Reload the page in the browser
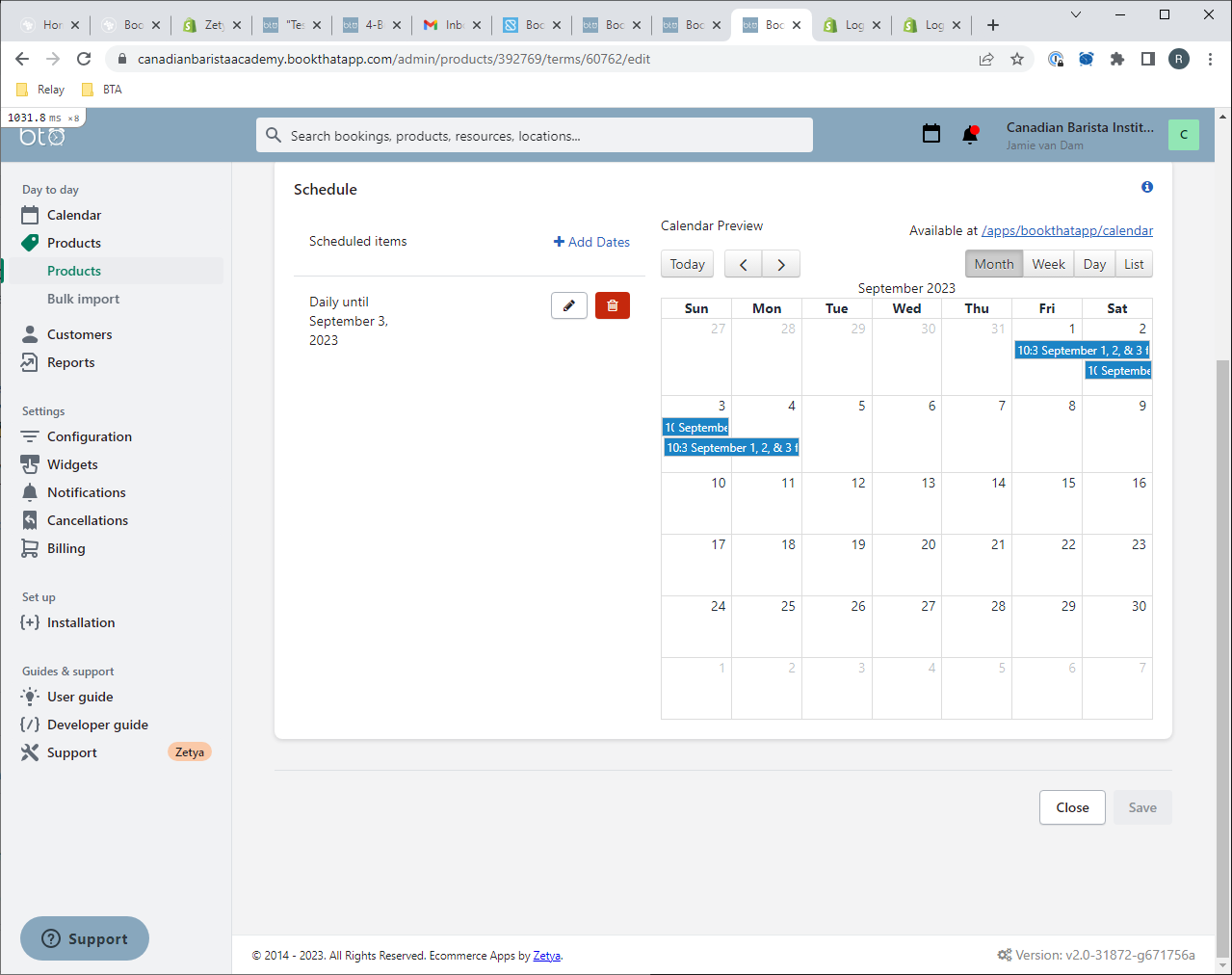Viewport: 1232px width, 975px height. 84,59
